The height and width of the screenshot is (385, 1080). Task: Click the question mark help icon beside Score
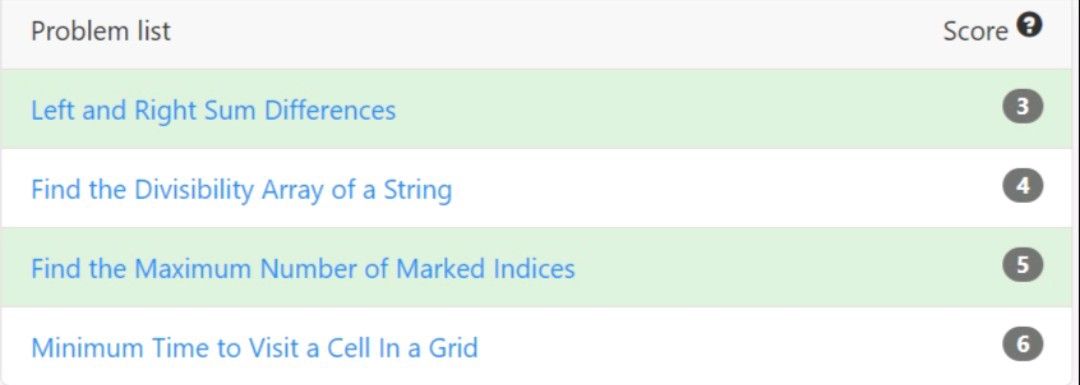(x=1031, y=26)
